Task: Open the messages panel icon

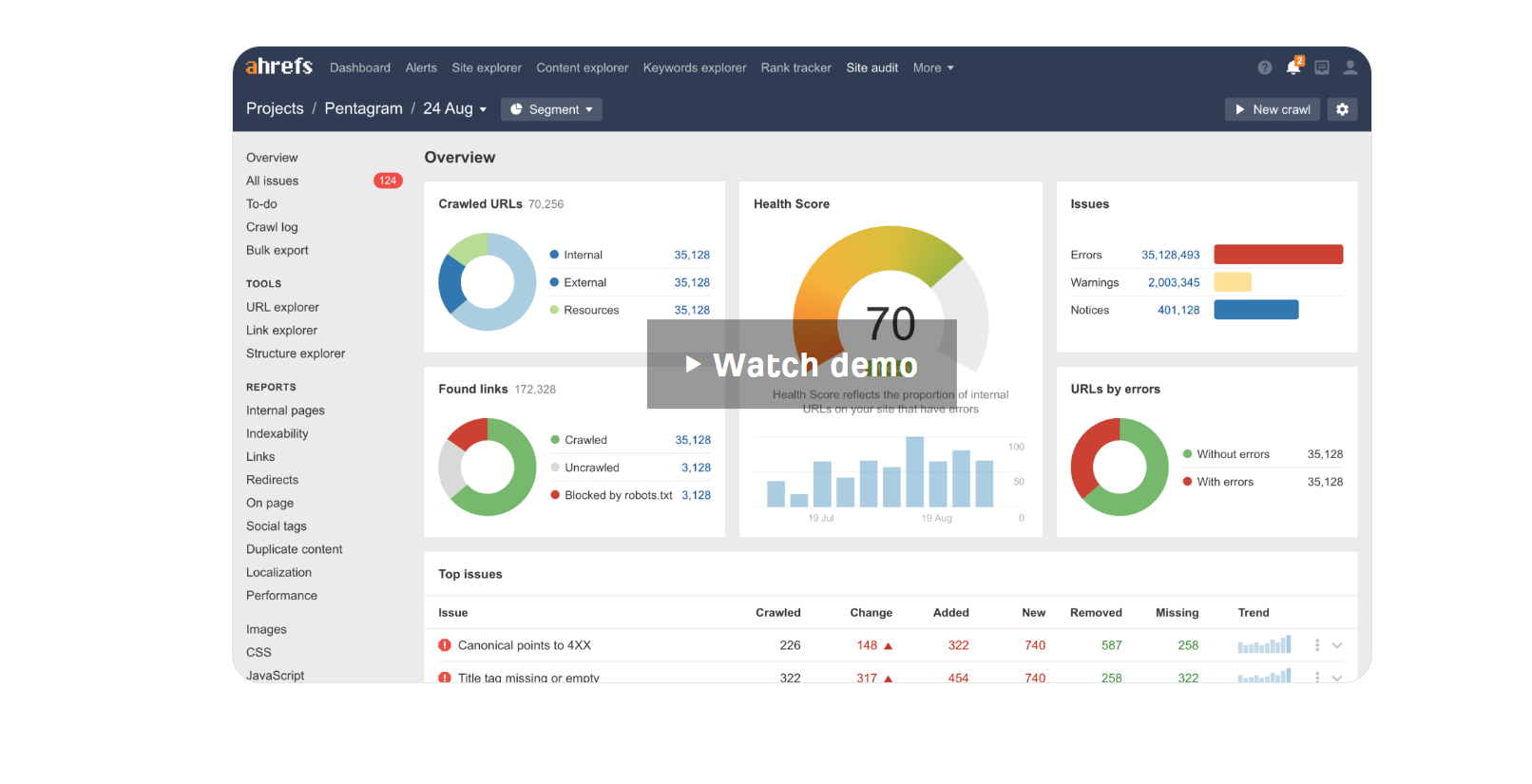Action: (x=1322, y=67)
